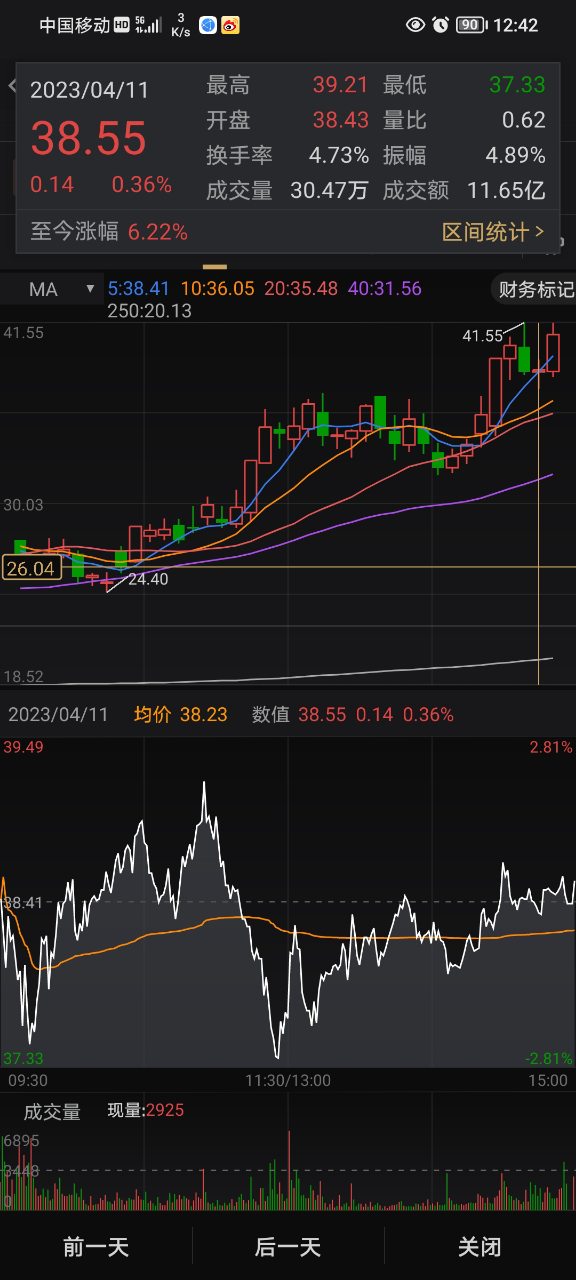Tap the 财务标记 financial markers button
Screen dimensions: 576x1280
click(536, 290)
